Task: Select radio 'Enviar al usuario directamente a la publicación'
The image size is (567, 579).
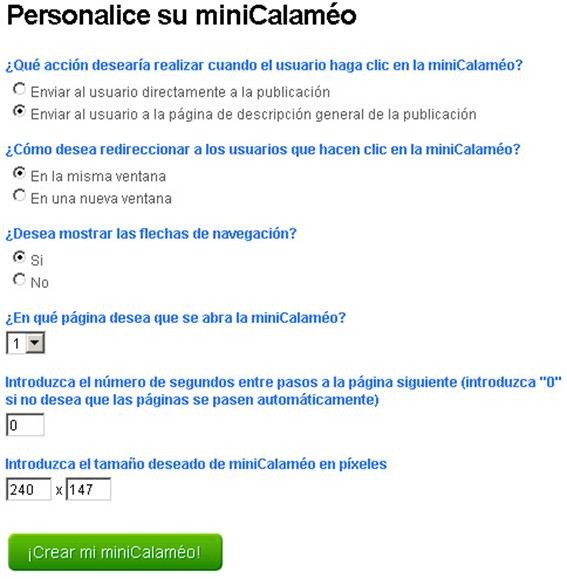Action: (19, 89)
